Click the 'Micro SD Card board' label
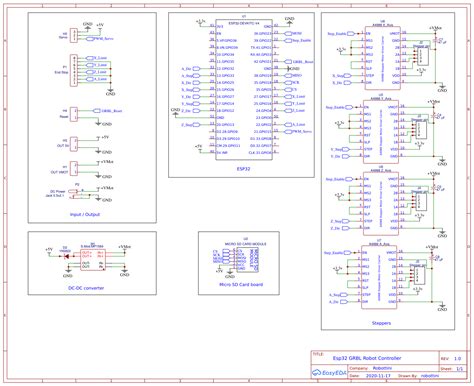This screenshot has height=386, width=474. (241, 285)
